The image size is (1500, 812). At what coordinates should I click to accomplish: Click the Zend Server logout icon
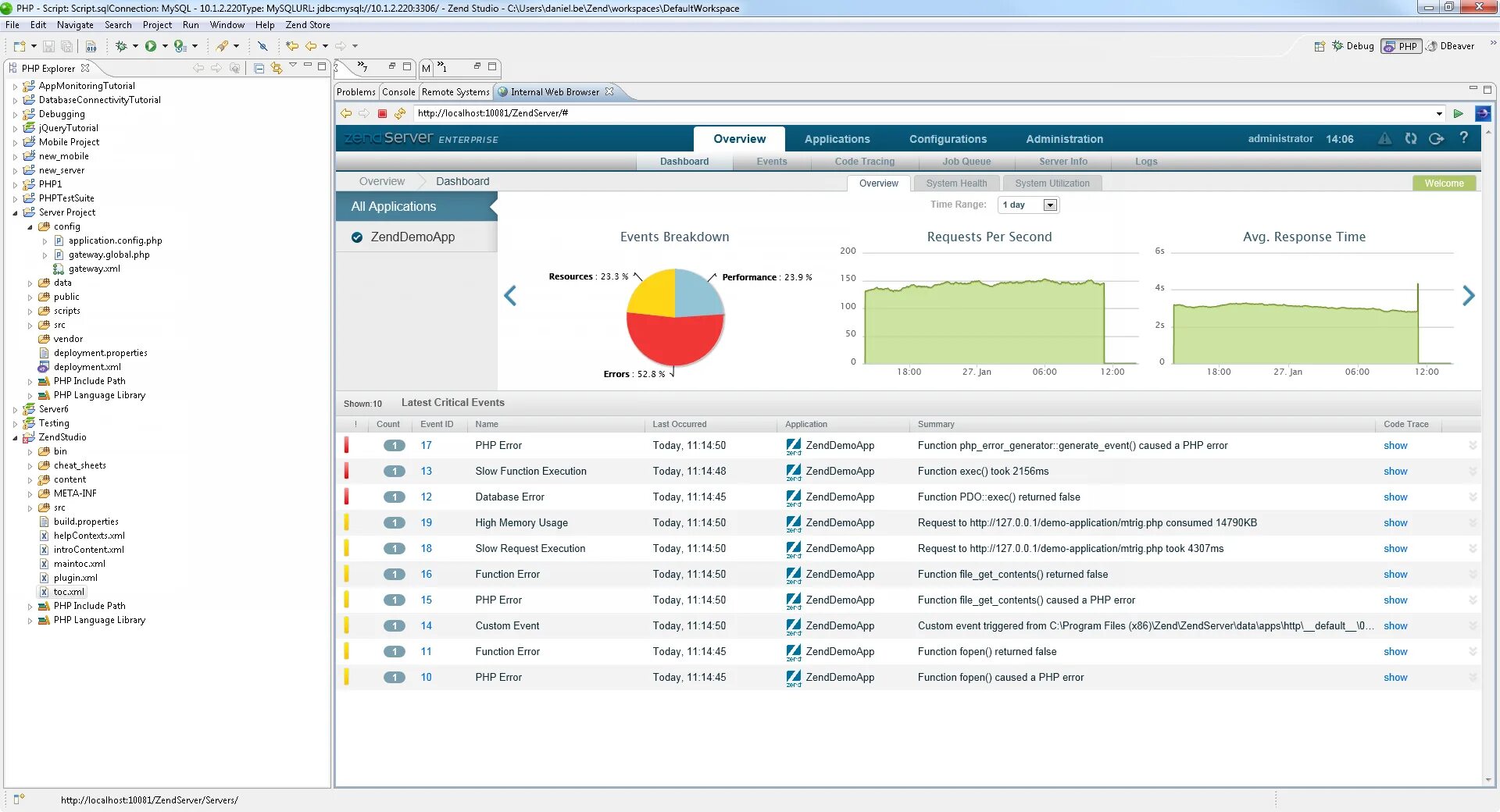click(x=1436, y=139)
